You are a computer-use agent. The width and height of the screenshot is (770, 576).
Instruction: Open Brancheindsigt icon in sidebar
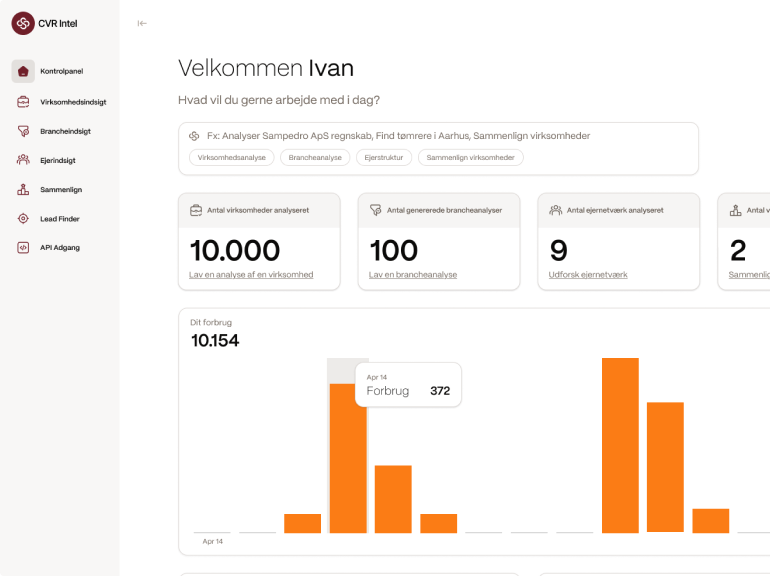click(x=23, y=131)
